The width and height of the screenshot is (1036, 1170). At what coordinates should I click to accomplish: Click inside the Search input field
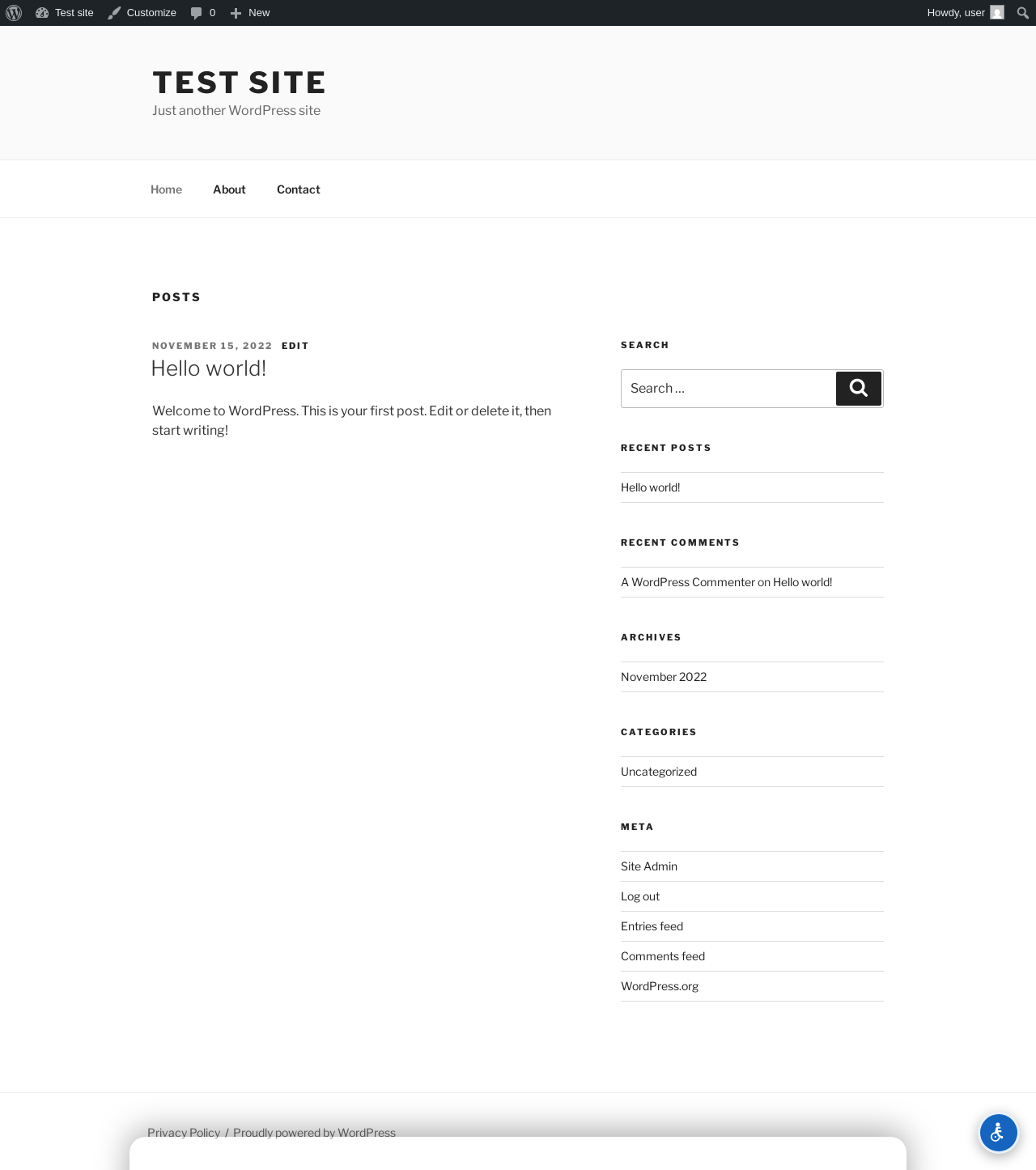click(x=728, y=389)
